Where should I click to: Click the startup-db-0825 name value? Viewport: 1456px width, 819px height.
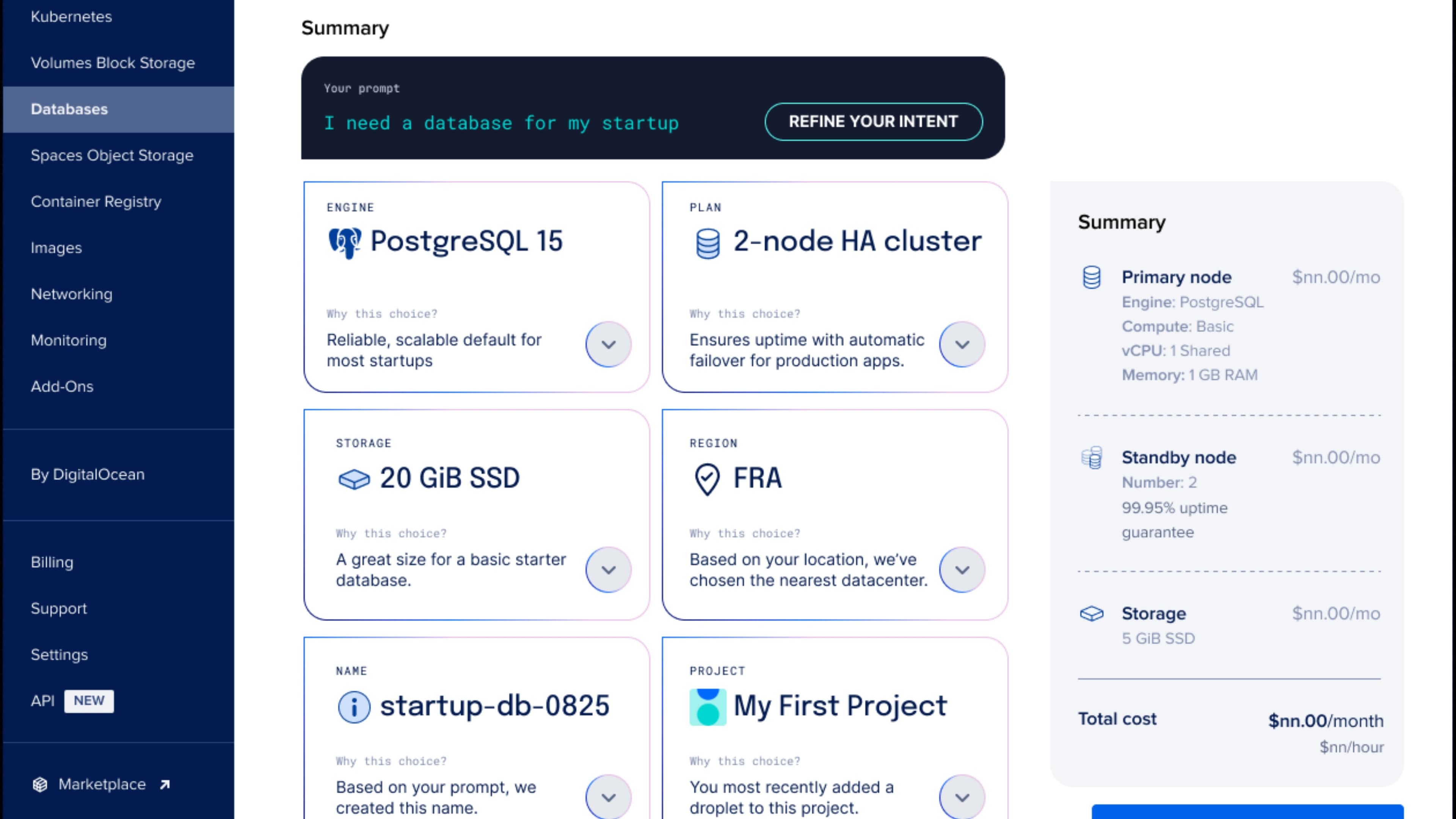click(494, 706)
